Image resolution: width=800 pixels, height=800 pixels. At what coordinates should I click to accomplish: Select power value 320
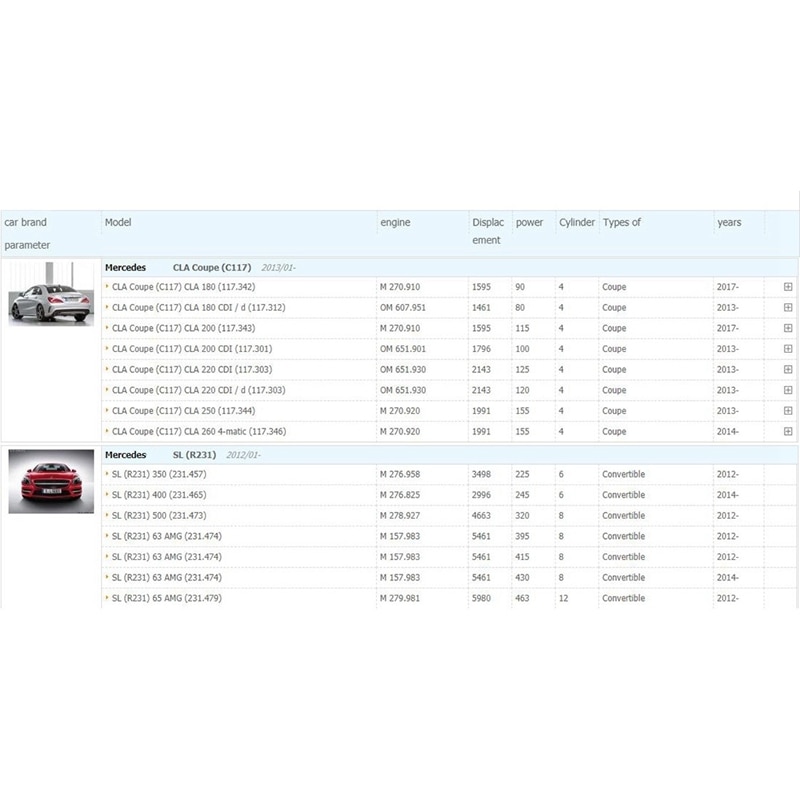[x=522, y=516]
